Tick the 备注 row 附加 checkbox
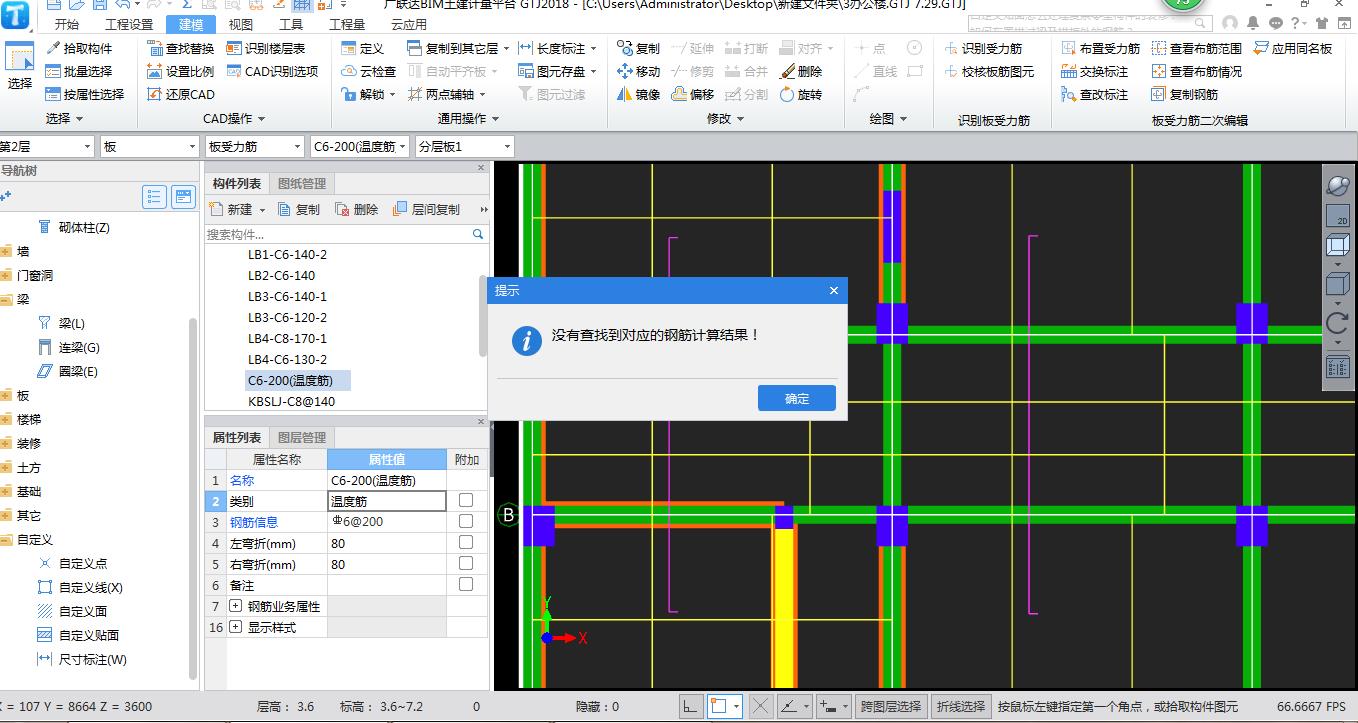The image size is (1358, 723). pyautogui.click(x=466, y=584)
